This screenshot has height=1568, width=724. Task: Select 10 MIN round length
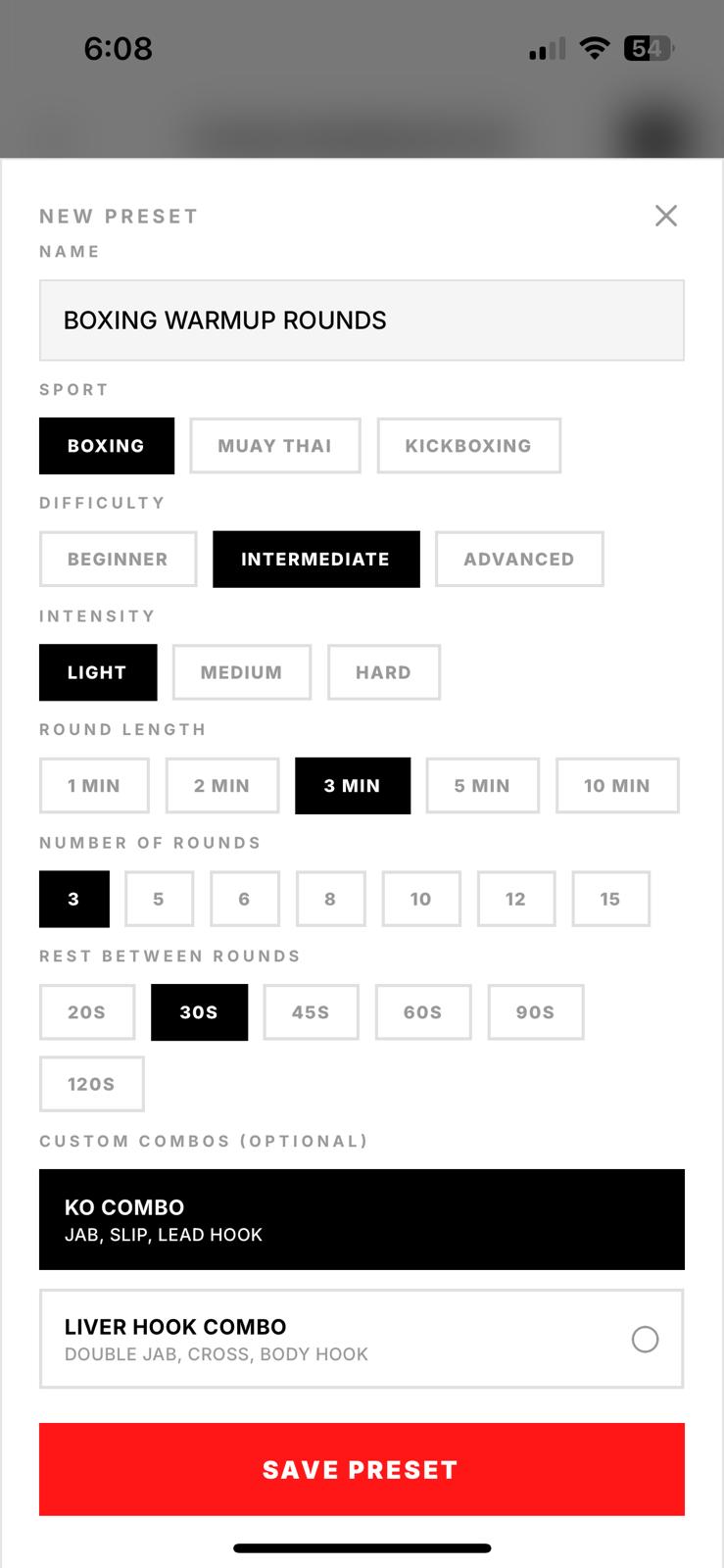coord(616,786)
